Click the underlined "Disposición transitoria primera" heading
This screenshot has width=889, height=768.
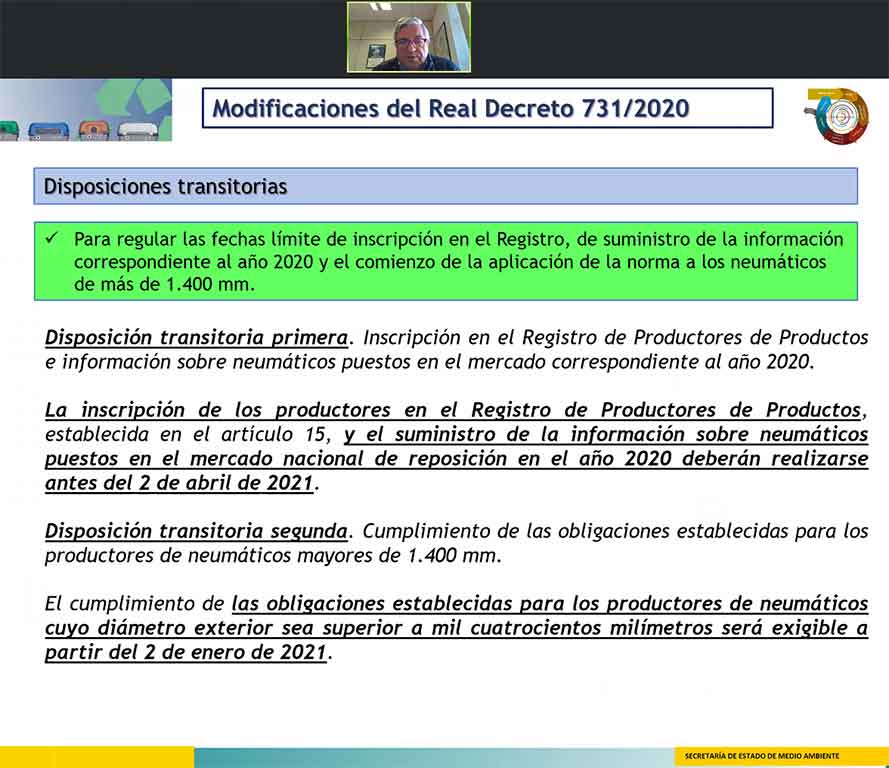[x=196, y=337]
